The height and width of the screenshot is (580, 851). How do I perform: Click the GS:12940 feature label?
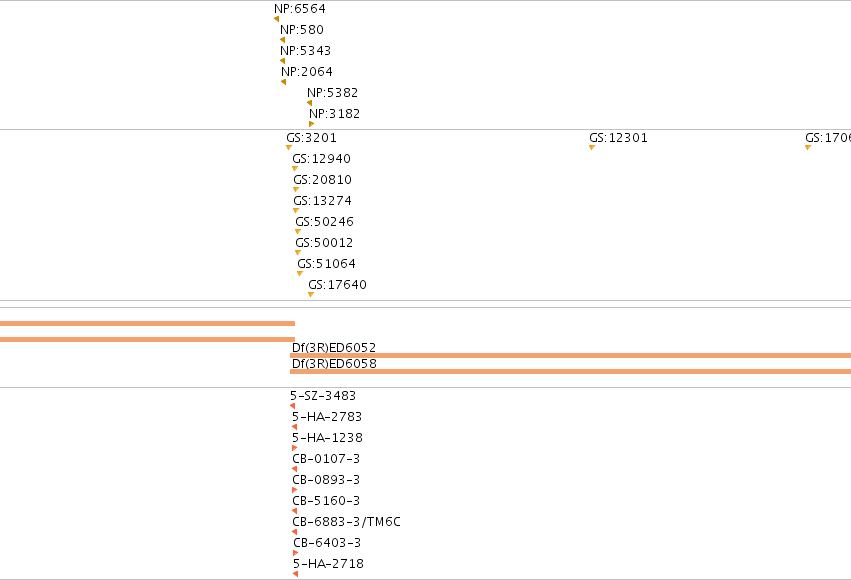[321, 159]
